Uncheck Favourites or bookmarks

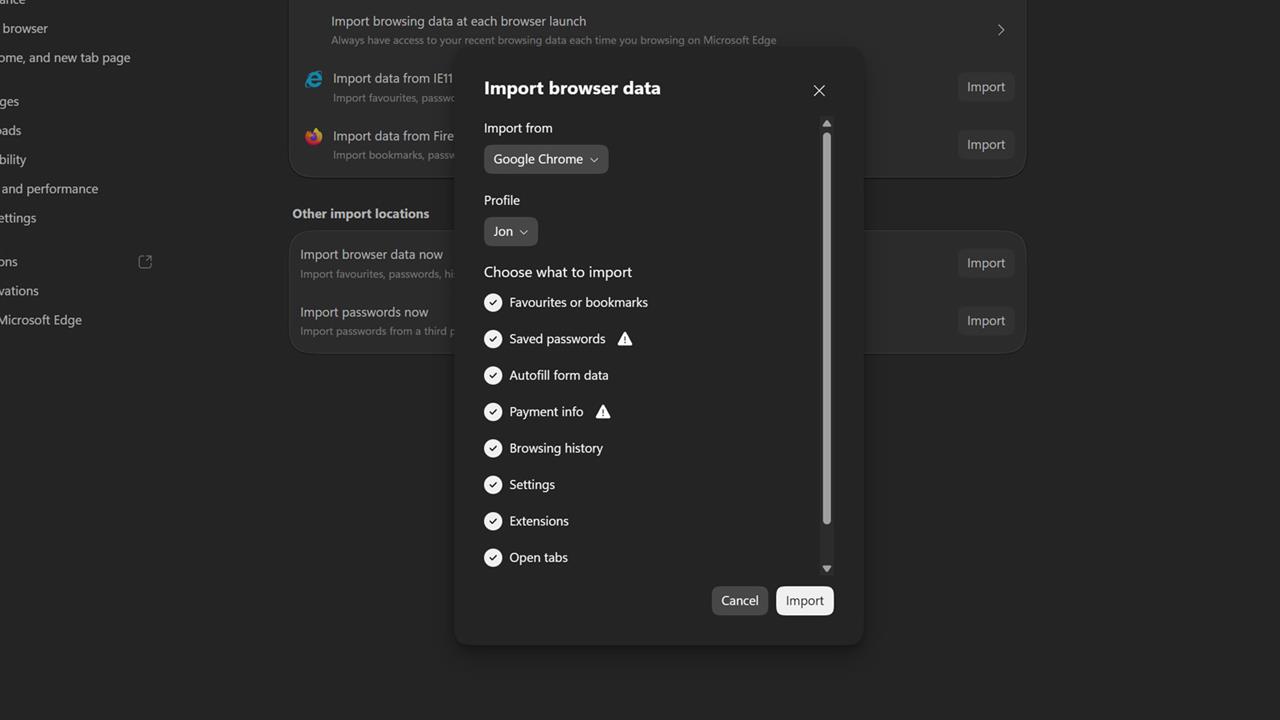click(x=493, y=302)
